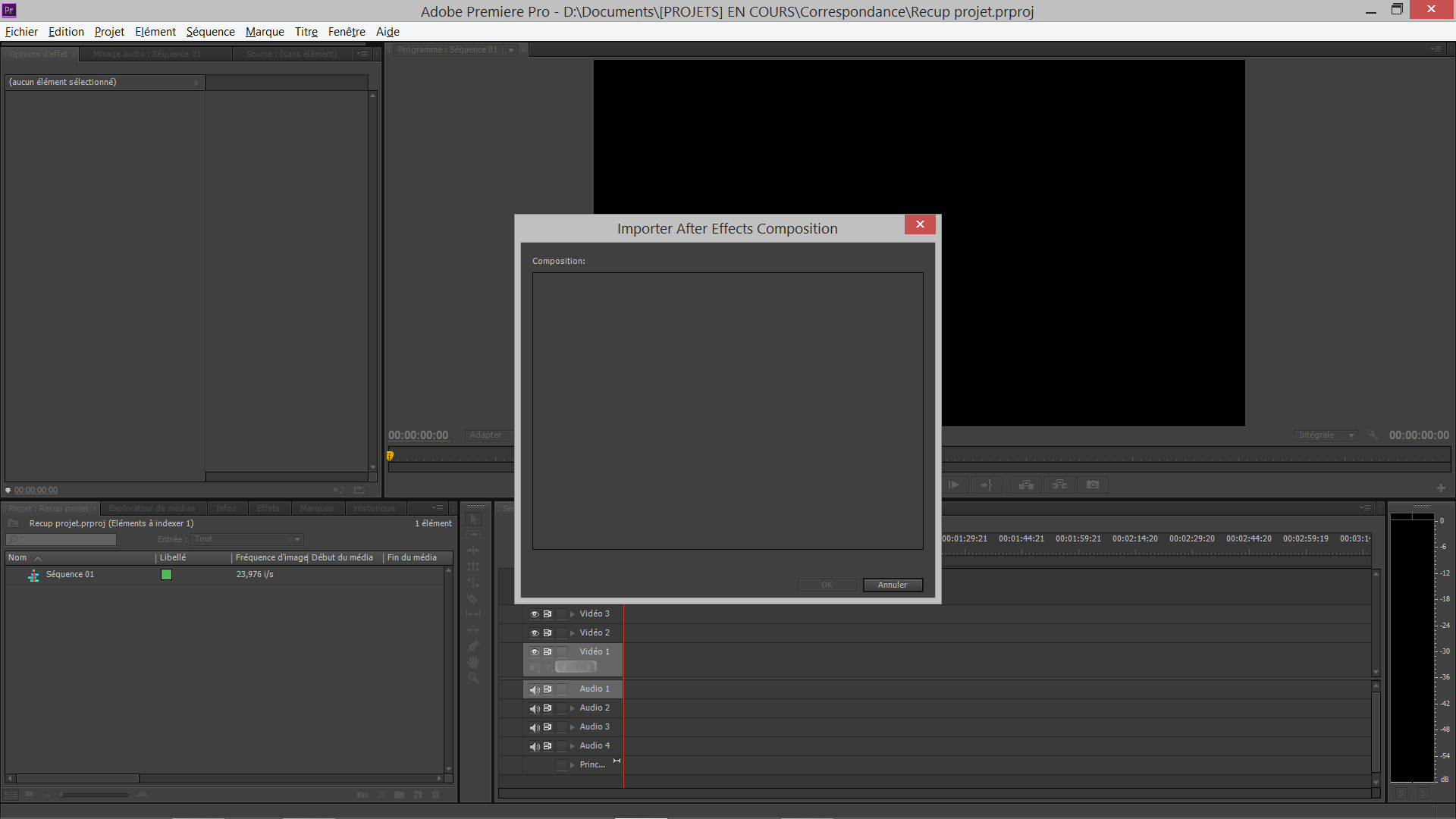Switch project panel to icon view
Image resolution: width=1456 pixels, height=819 pixels.
(x=29, y=795)
